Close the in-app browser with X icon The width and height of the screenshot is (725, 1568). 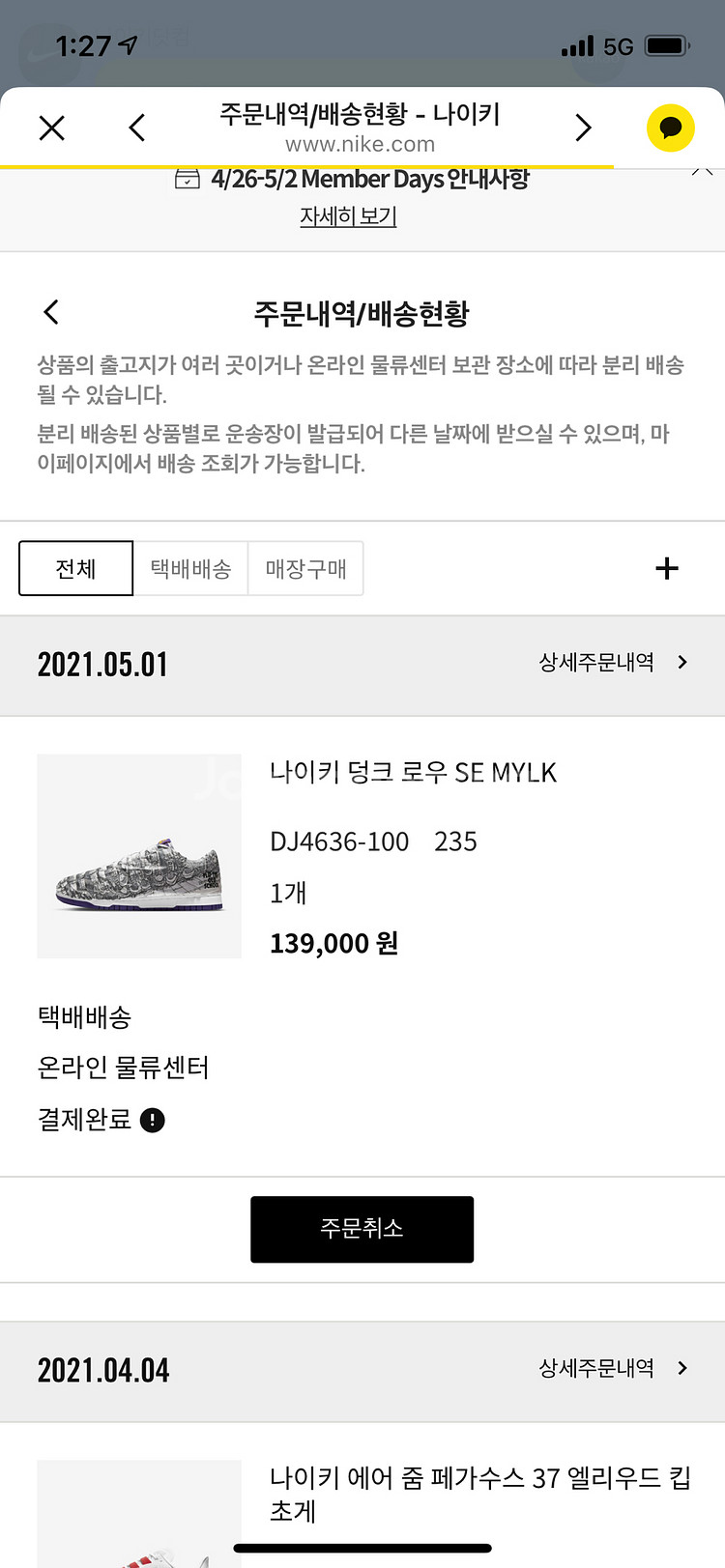pos(52,128)
